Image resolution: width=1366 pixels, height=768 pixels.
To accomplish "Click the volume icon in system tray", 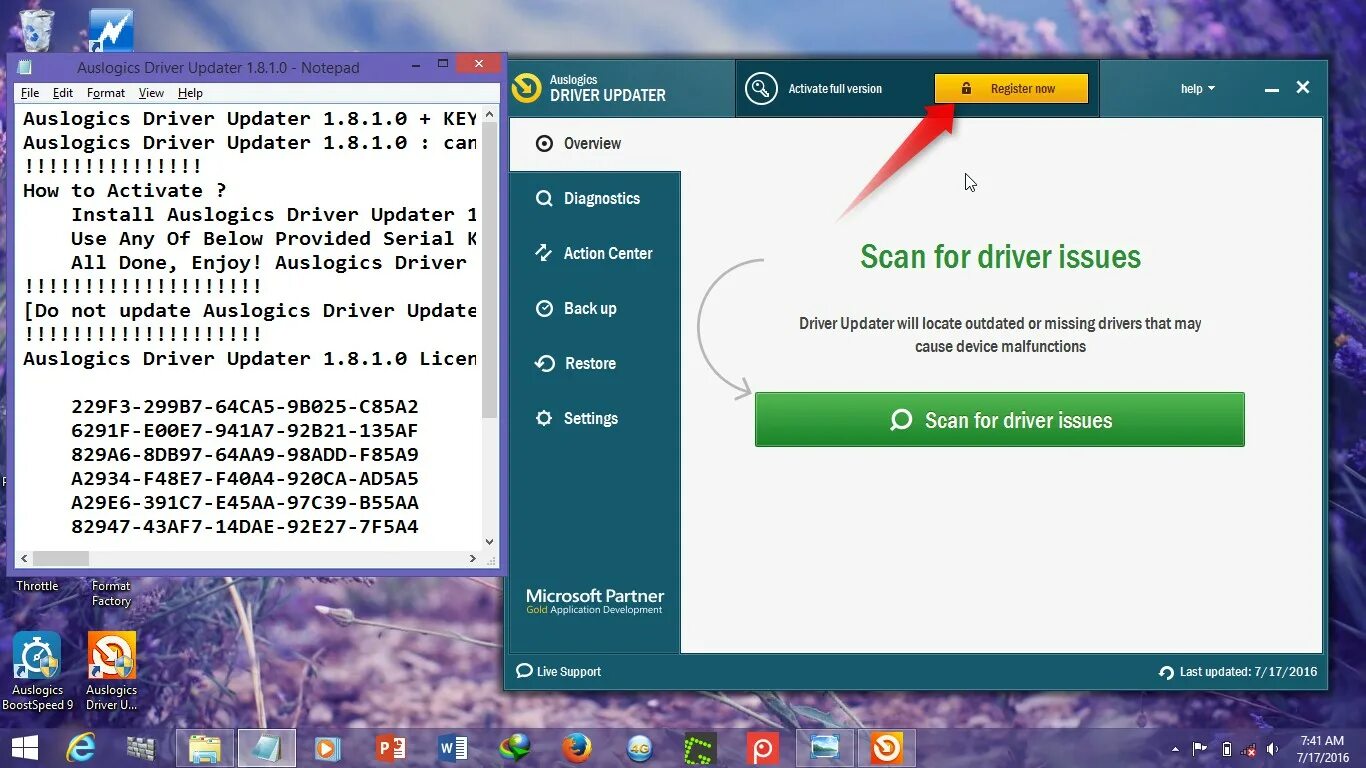I will (1272, 749).
